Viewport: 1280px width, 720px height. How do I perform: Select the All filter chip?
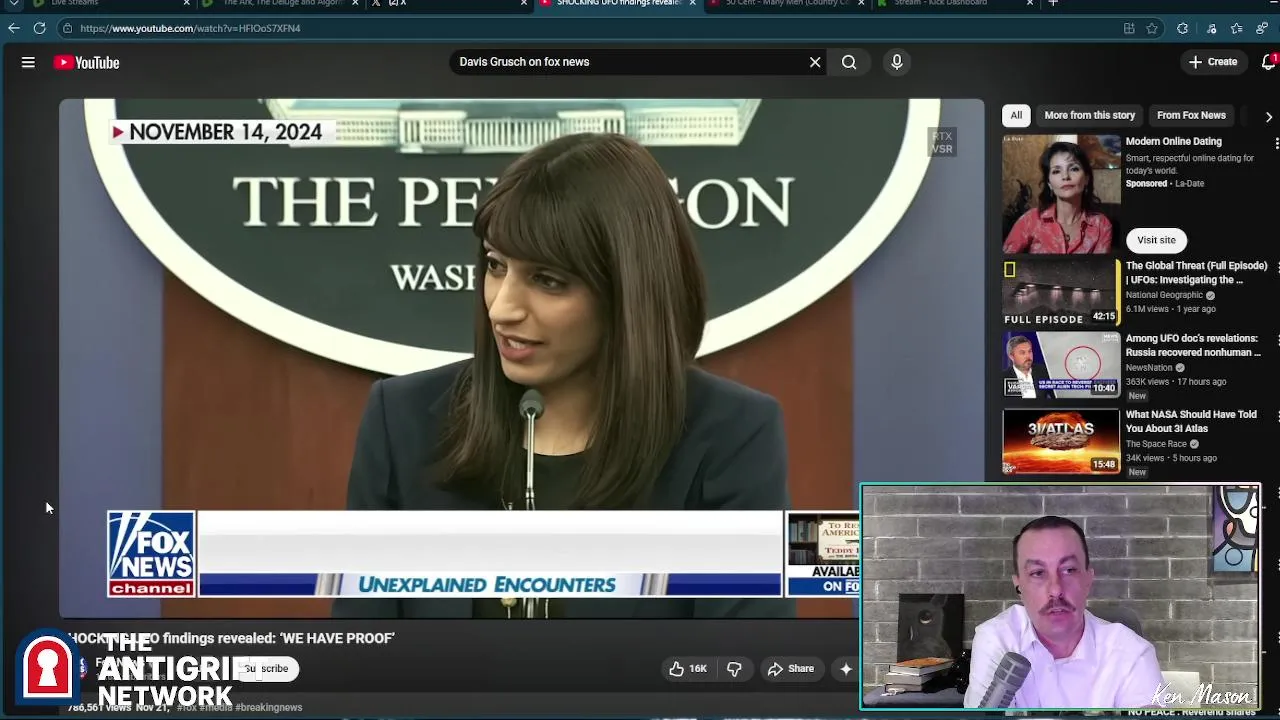coord(1016,115)
